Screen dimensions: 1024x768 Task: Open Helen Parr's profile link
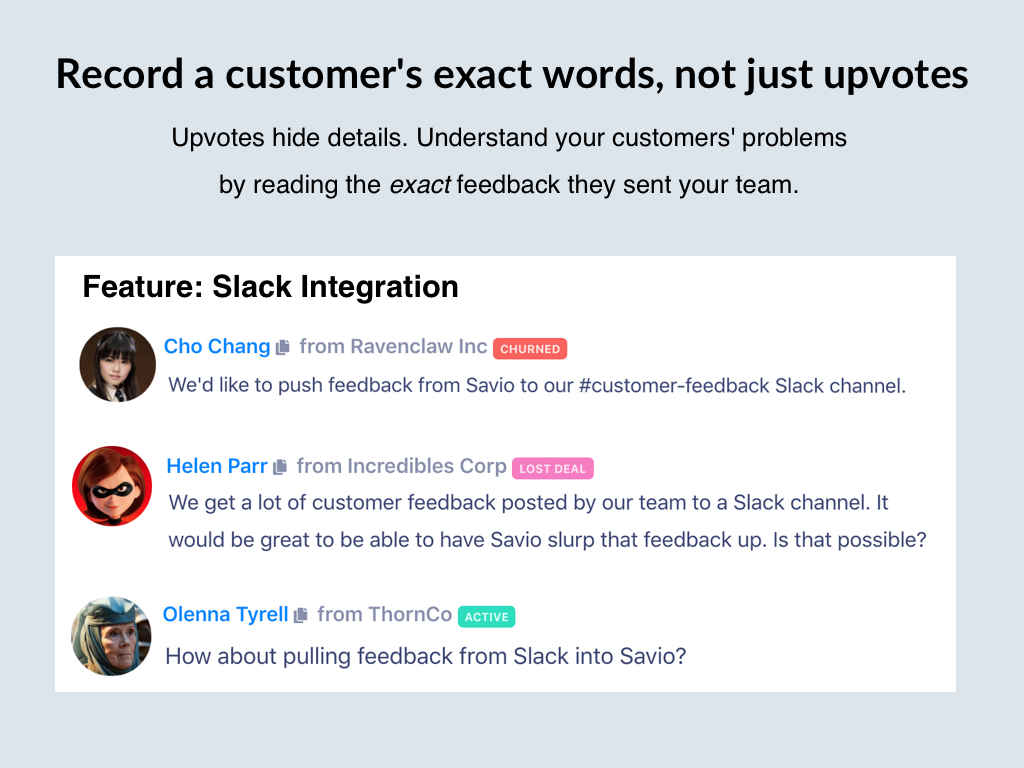tap(217, 466)
